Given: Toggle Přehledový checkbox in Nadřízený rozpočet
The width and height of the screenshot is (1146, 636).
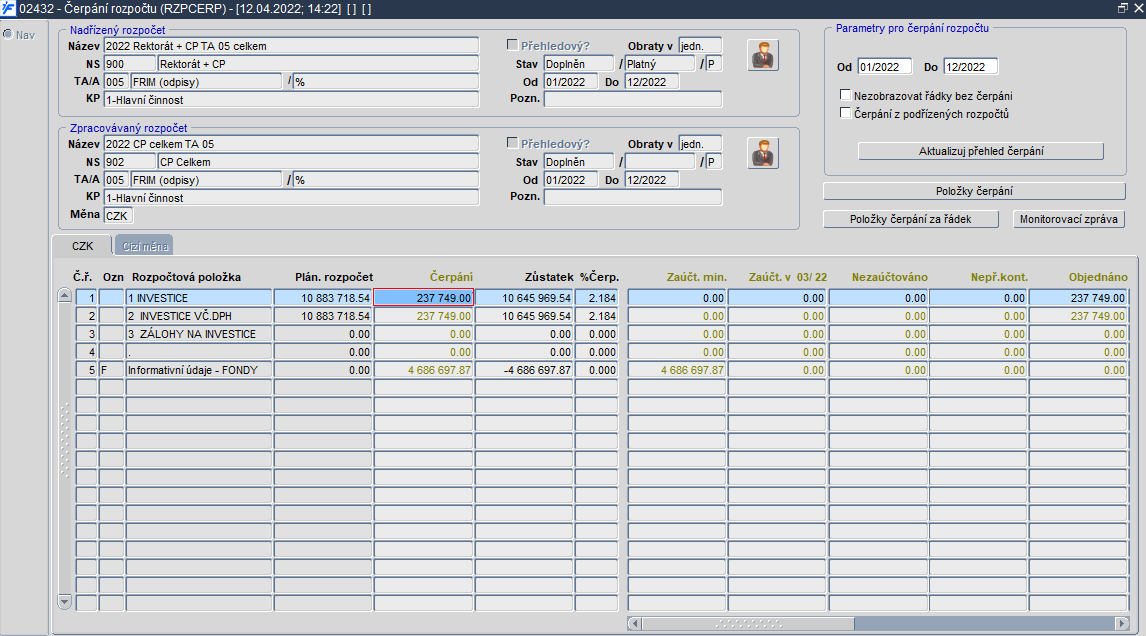Looking at the screenshot, I should tap(512, 45).
